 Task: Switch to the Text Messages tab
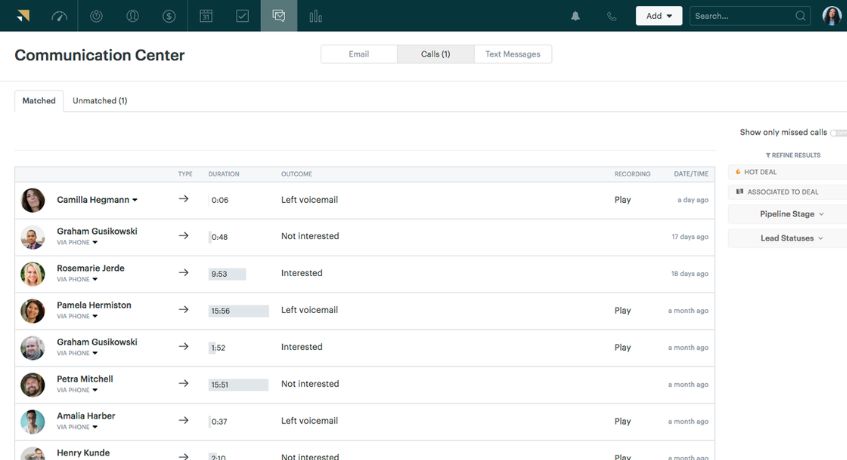[x=512, y=54]
